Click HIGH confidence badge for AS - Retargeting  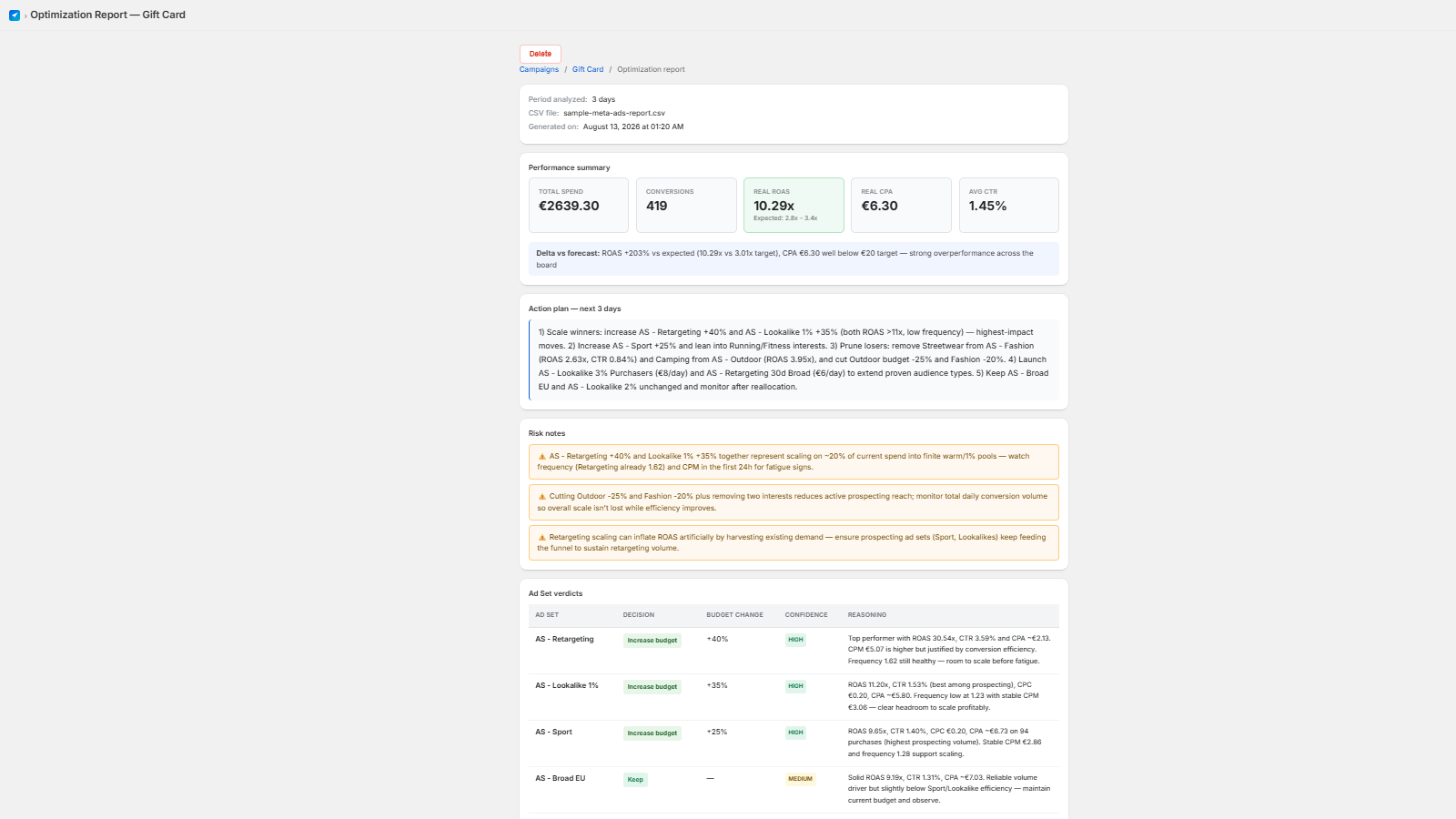pos(796,640)
